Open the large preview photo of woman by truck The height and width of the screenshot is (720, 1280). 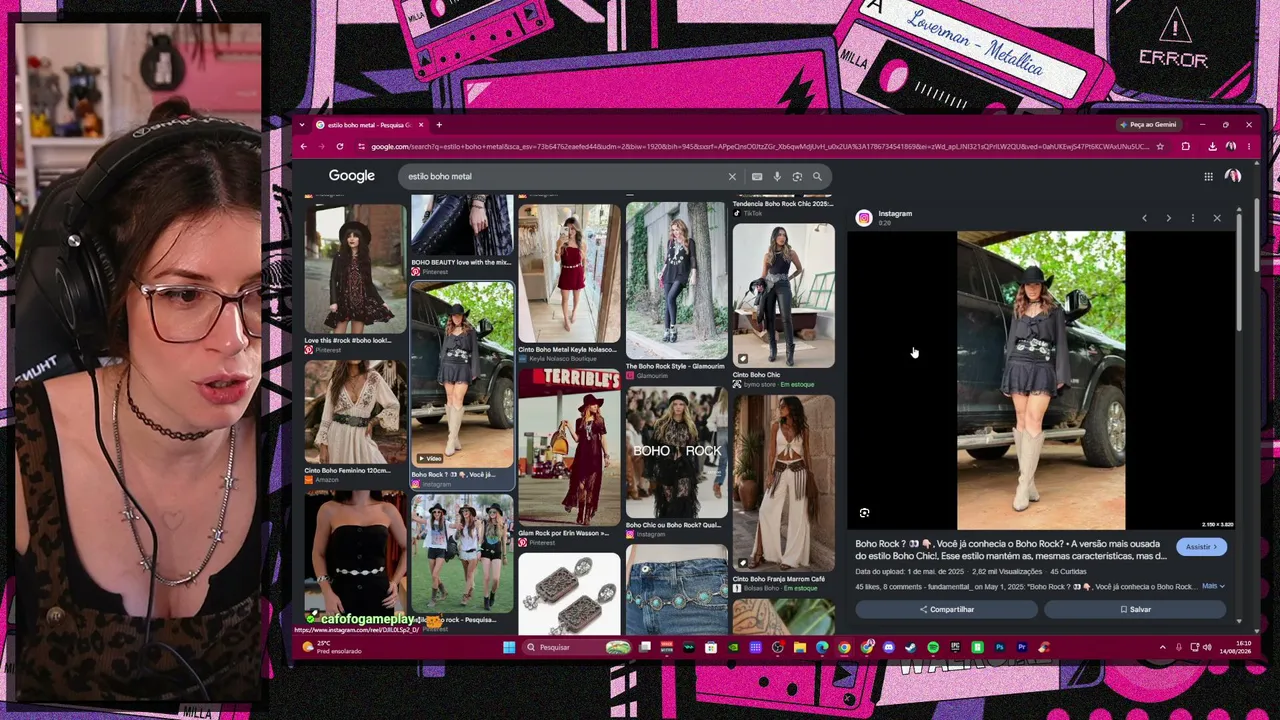(x=1041, y=380)
